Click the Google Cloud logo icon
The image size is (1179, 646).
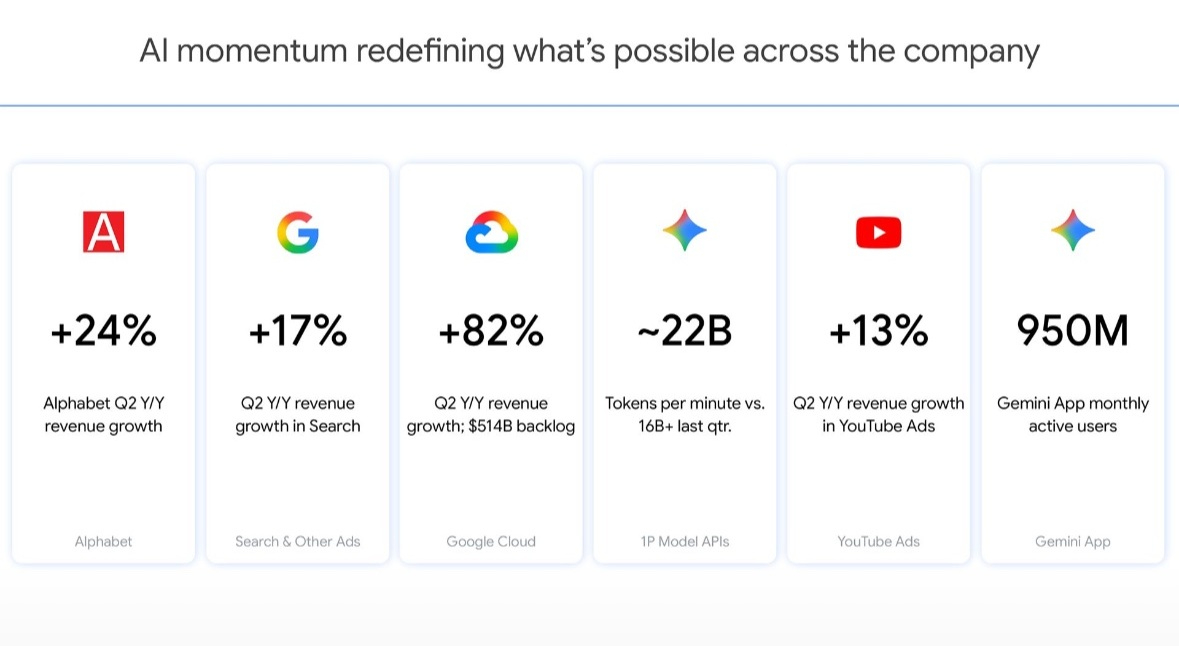[x=491, y=232]
